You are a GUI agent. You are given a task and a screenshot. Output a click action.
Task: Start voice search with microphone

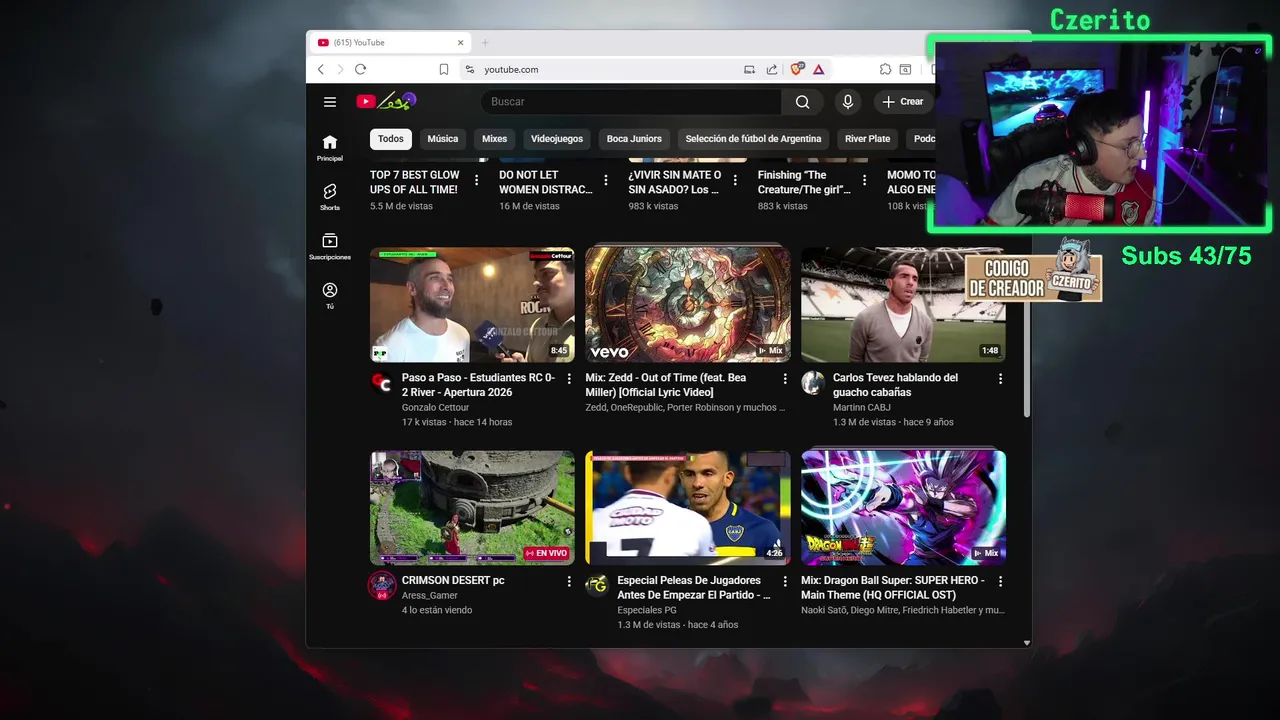(848, 101)
